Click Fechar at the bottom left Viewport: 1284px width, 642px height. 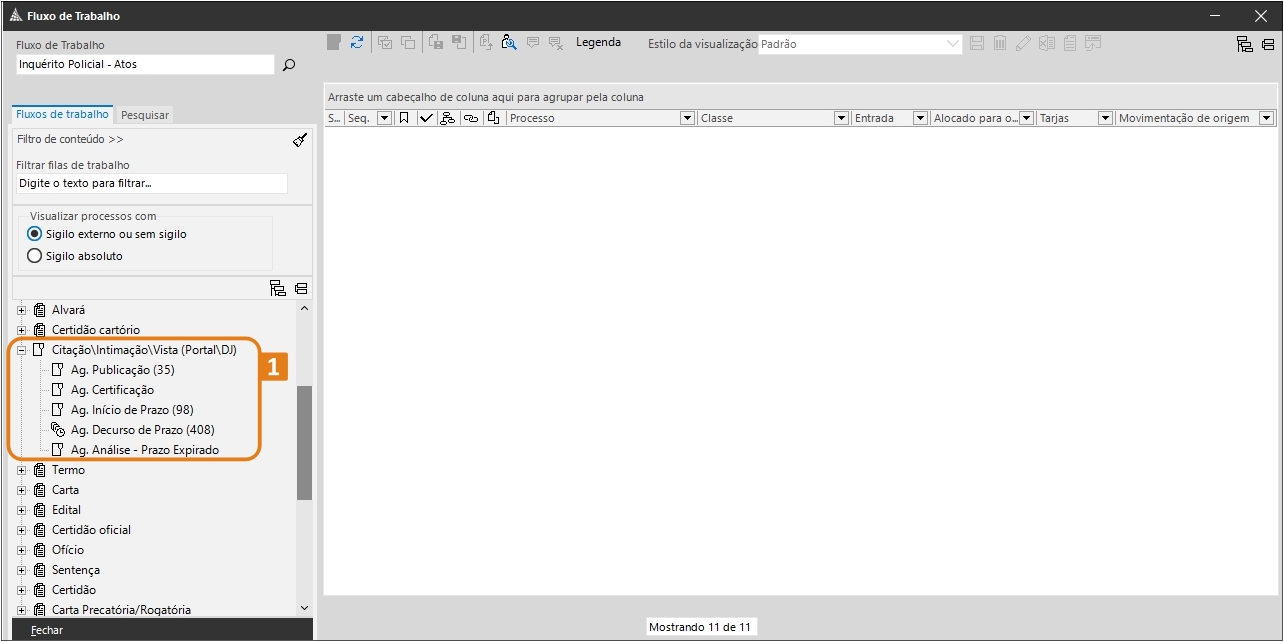[47, 630]
